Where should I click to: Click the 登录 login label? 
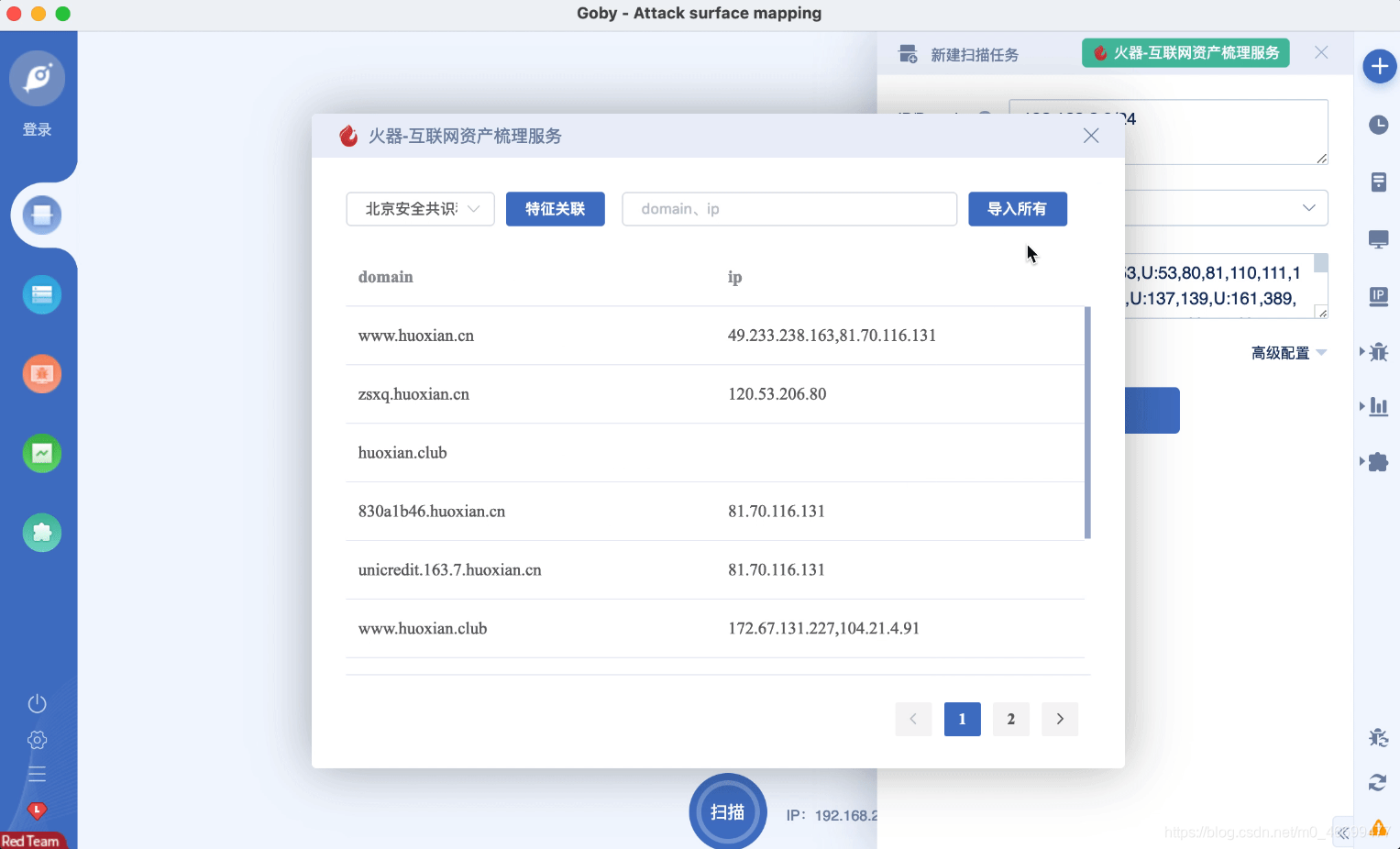coord(38,129)
